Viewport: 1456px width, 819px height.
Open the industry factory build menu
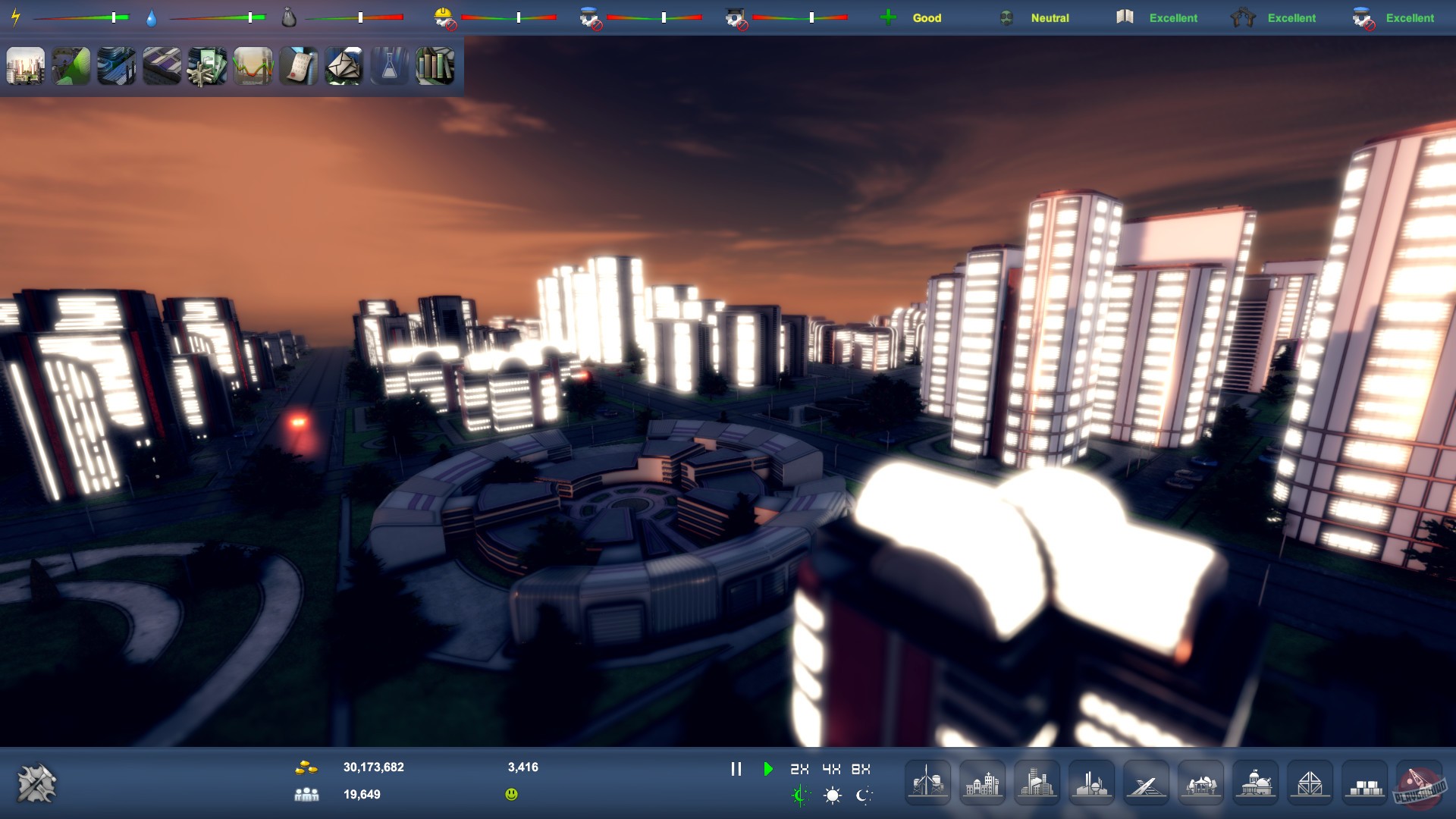tap(1091, 783)
